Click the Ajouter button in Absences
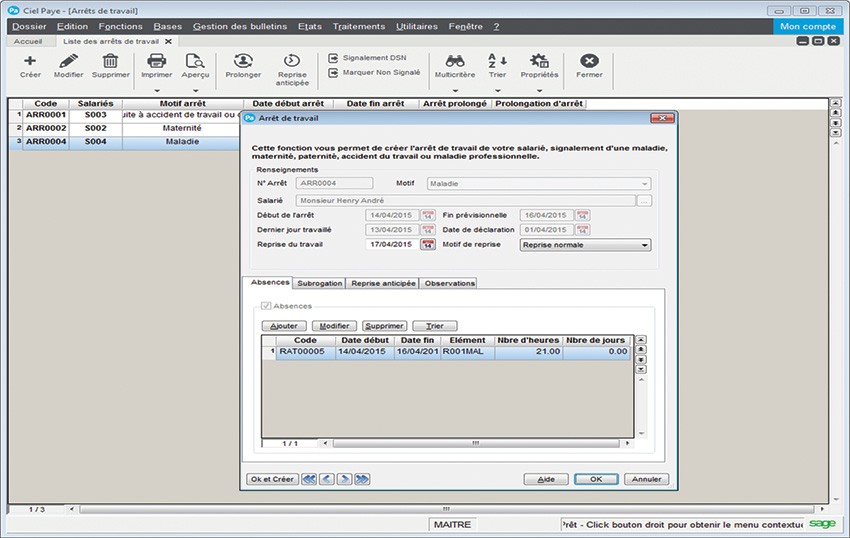The width and height of the screenshot is (850, 538). [284, 326]
